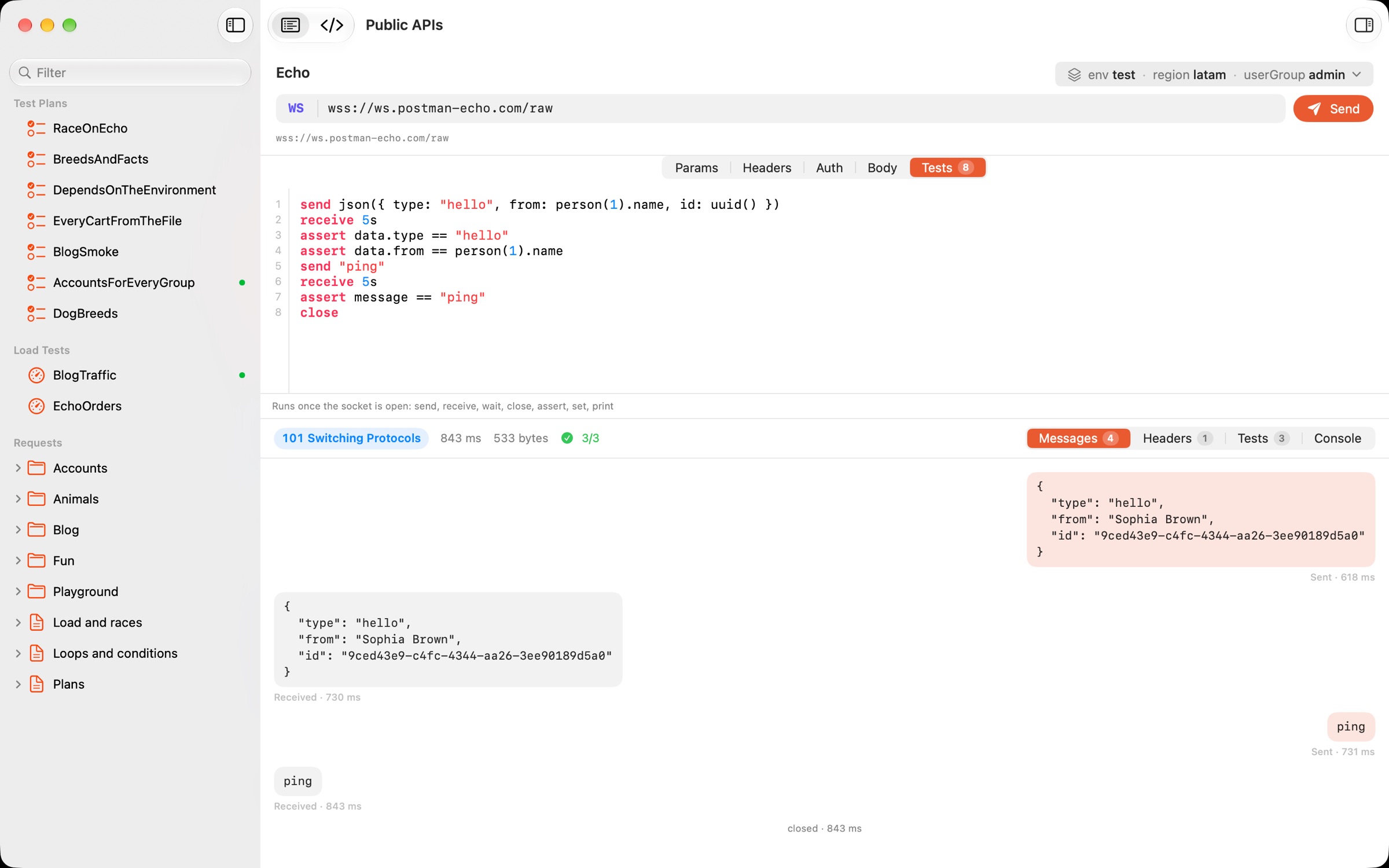Expand the Load and races file

click(18, 622)
